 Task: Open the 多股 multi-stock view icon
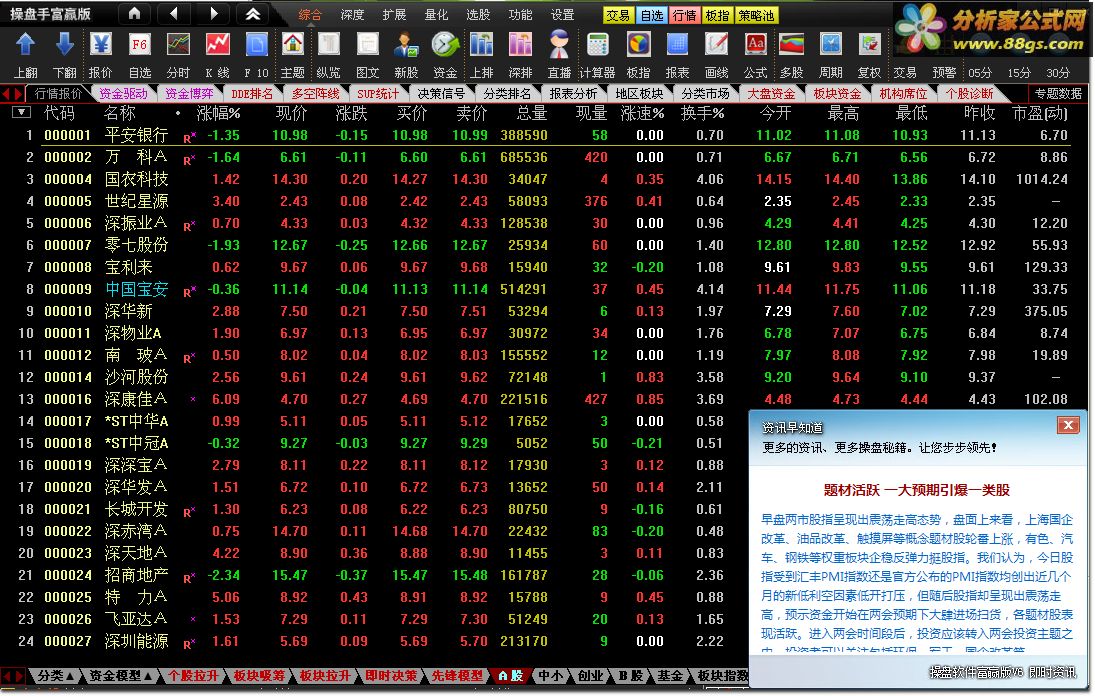coord(792,45)
